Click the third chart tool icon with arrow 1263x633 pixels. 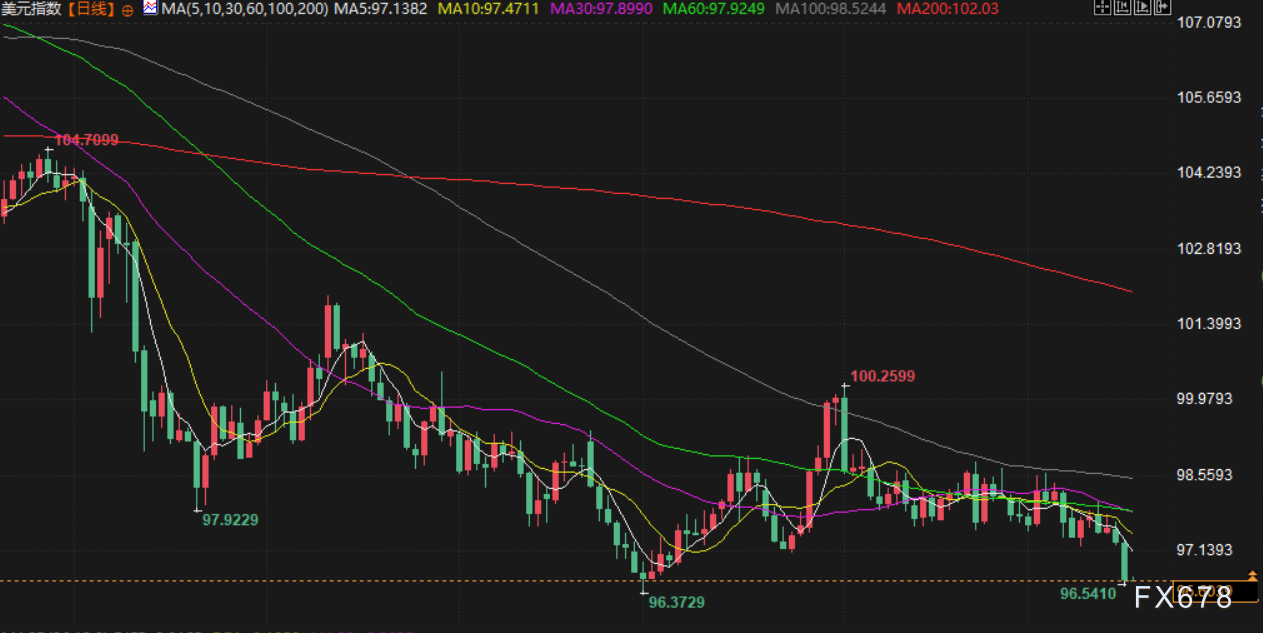click(1140, 8)
